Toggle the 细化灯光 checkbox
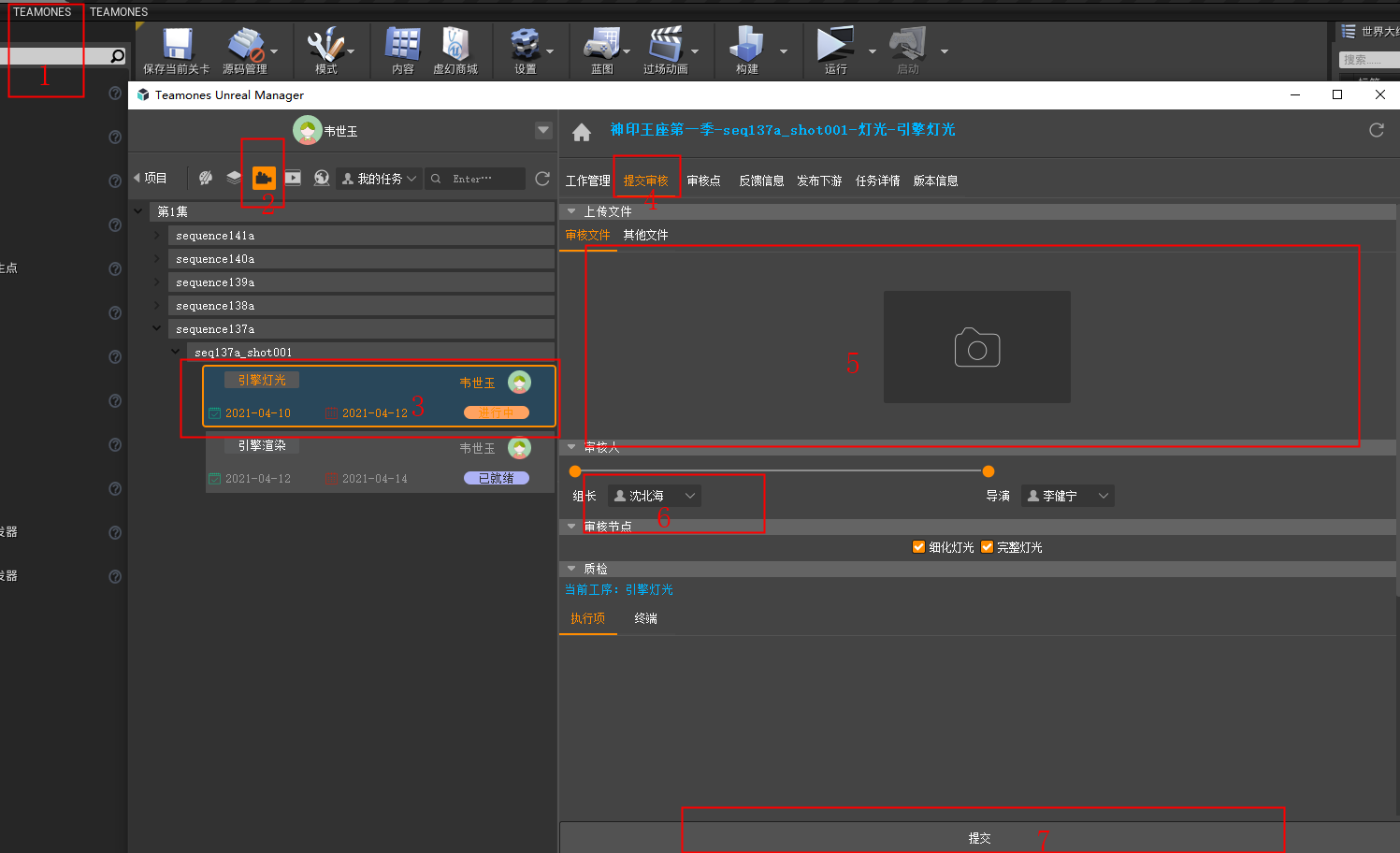 [x=918, y=547]
